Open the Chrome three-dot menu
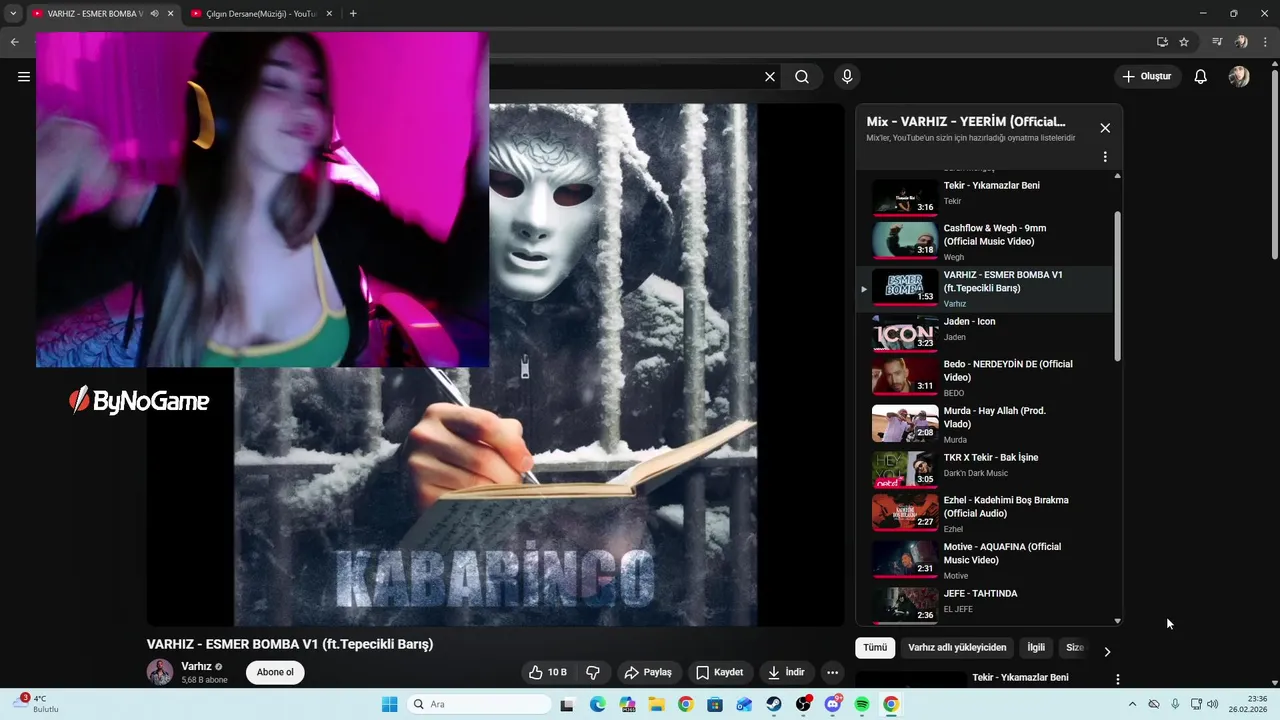This screenshot has height=720, width=1280. [1265, 42]
